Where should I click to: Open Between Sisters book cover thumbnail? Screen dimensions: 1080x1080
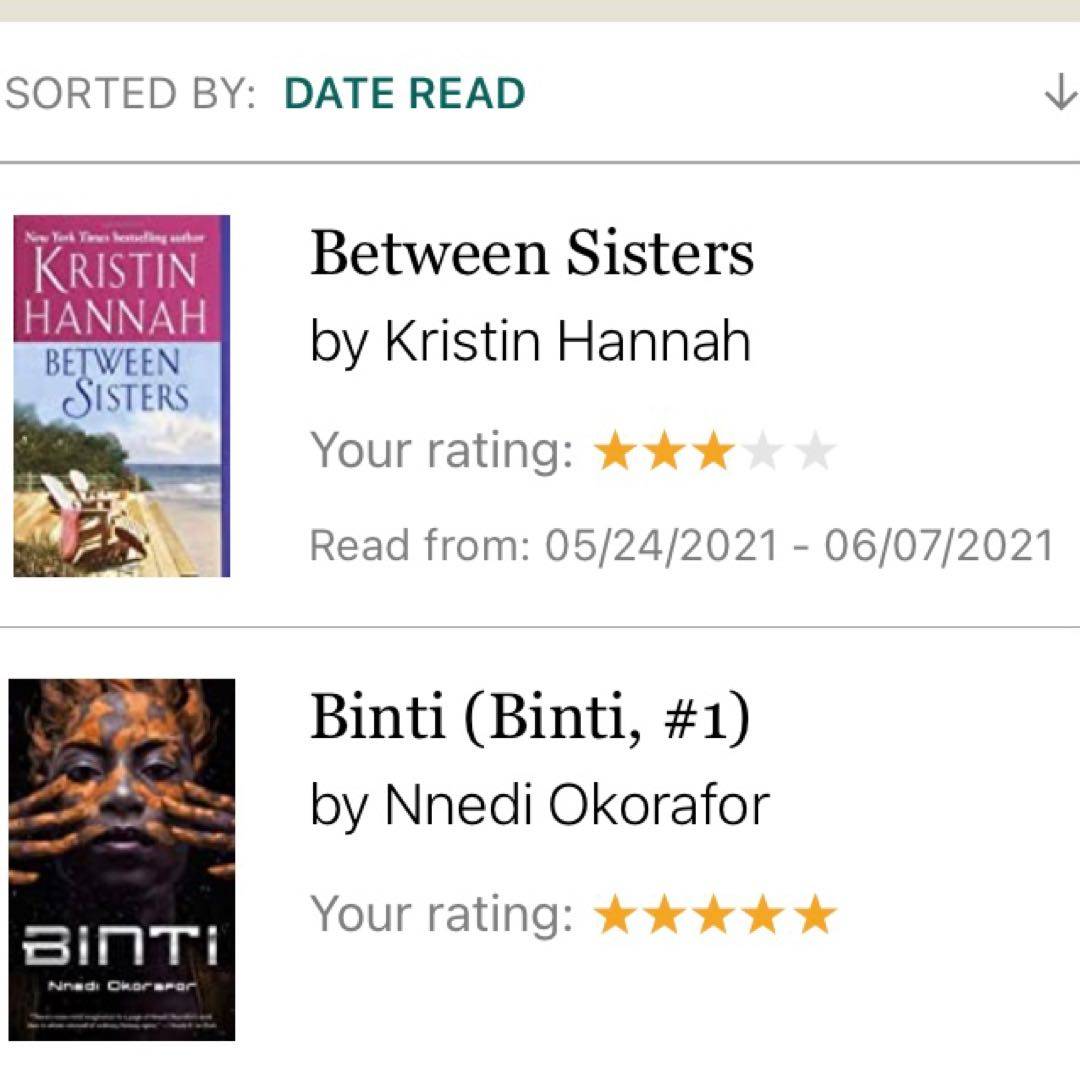click(121, 396)
